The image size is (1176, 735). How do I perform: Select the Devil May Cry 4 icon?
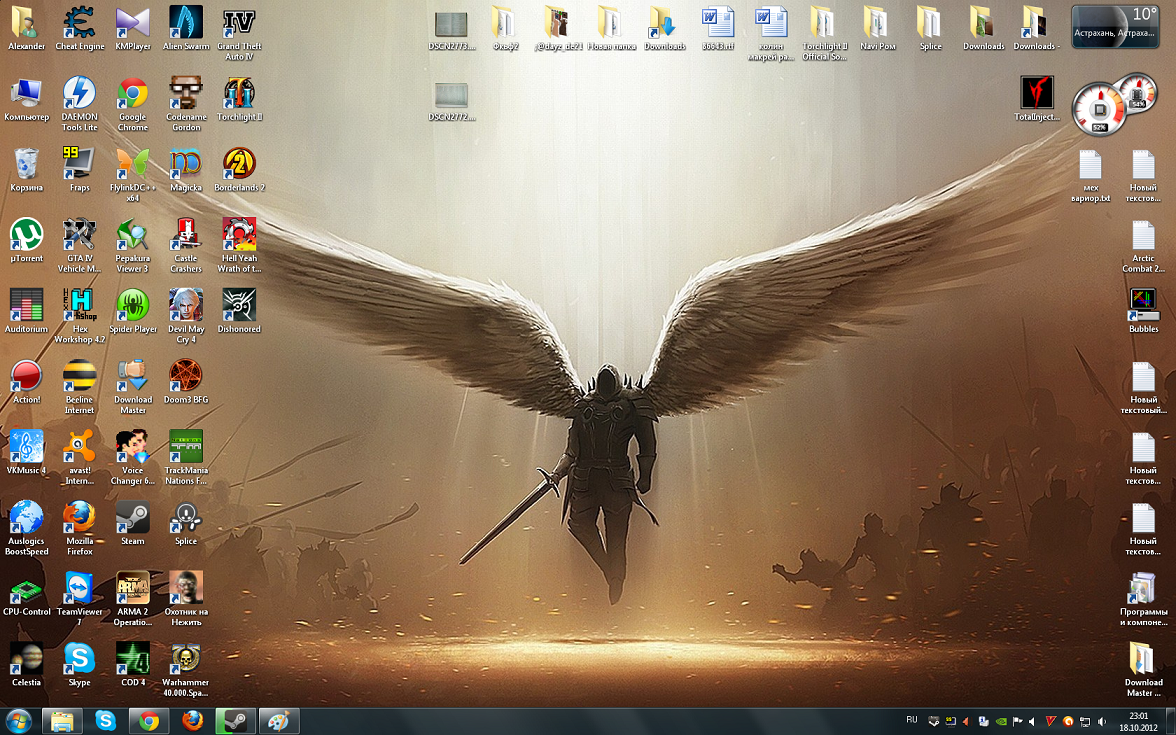pyautogui.click(x=186, y=315)
